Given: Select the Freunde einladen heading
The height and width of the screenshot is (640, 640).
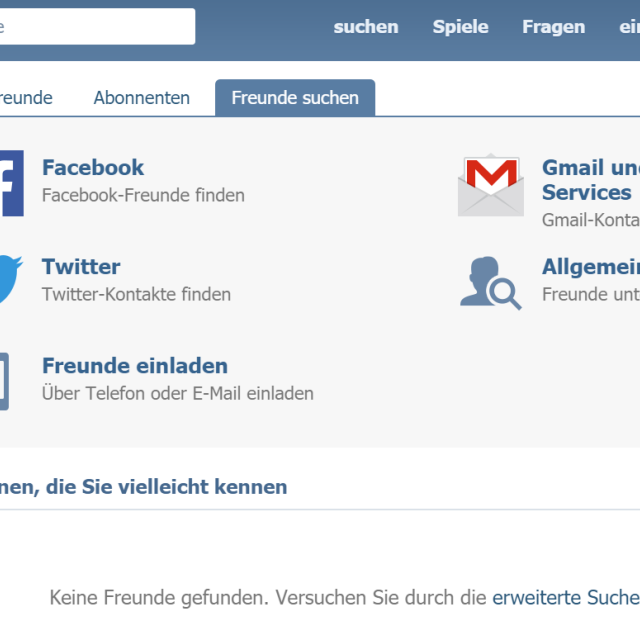Looking at the screenshot, I should pos(135,366).
